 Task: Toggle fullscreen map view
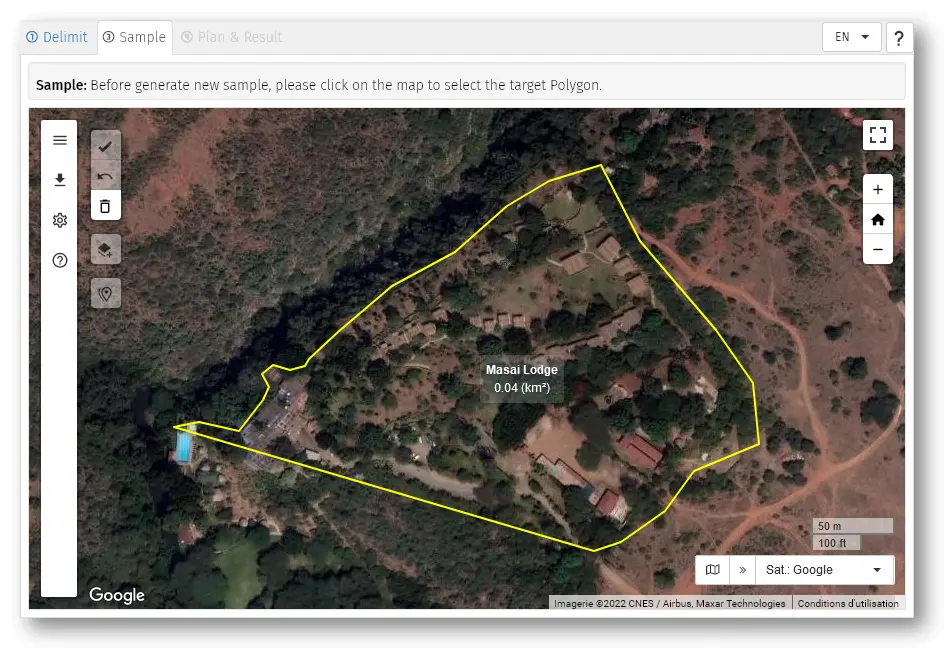878,135
